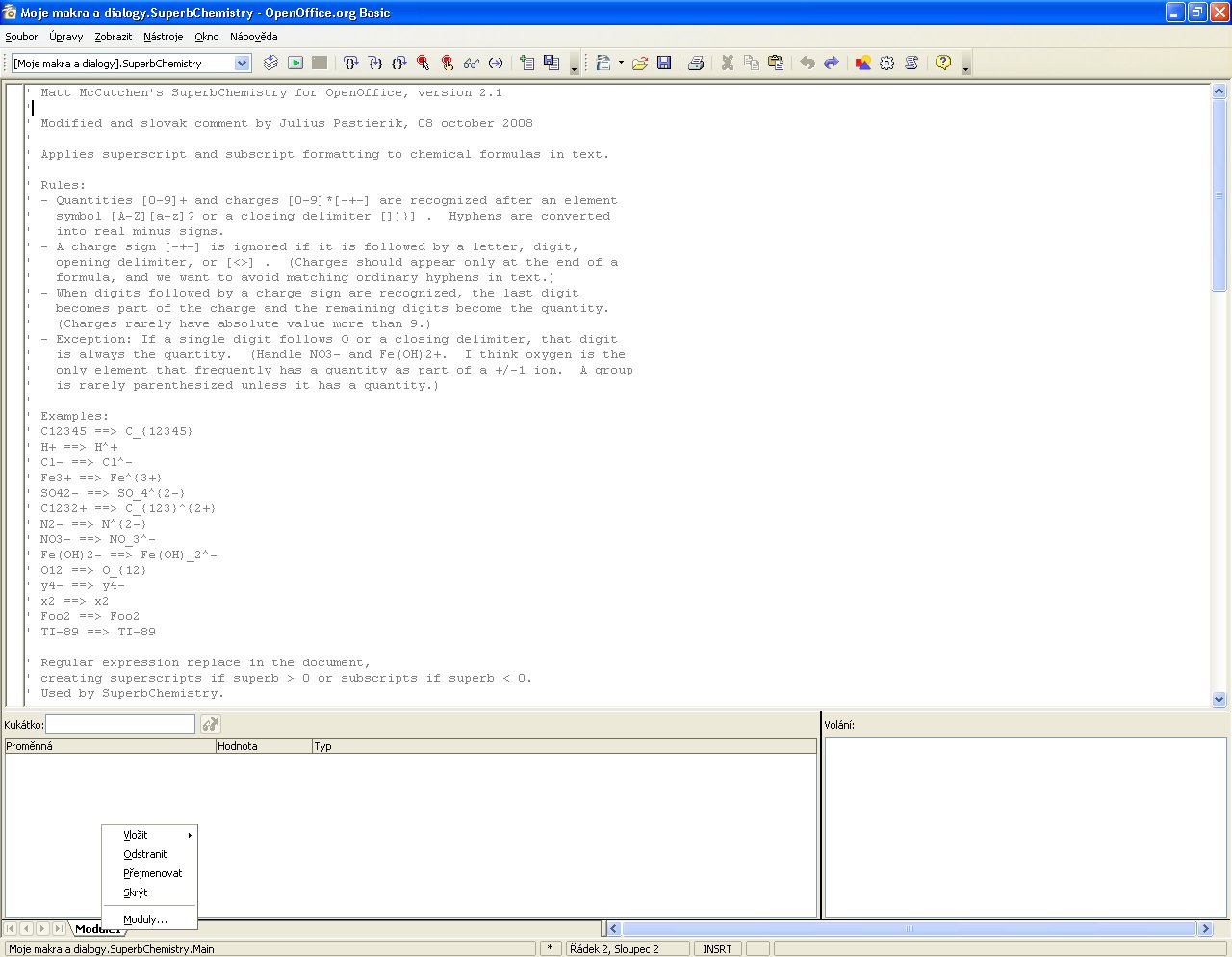1232x957 pixels.
Task: Open the Zobrazit menu
Action: coord(113,37)
